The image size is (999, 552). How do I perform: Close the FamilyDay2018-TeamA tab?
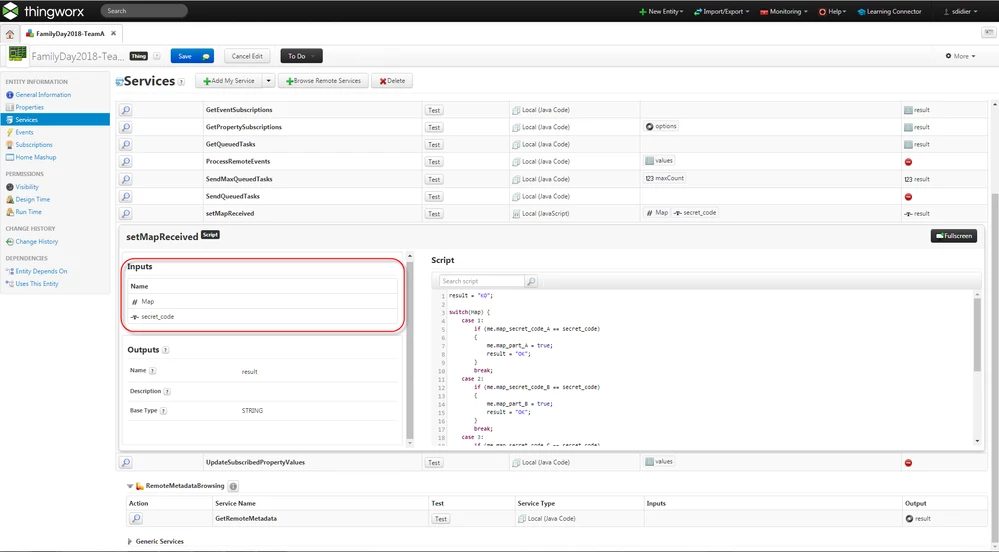coord(113,33)
